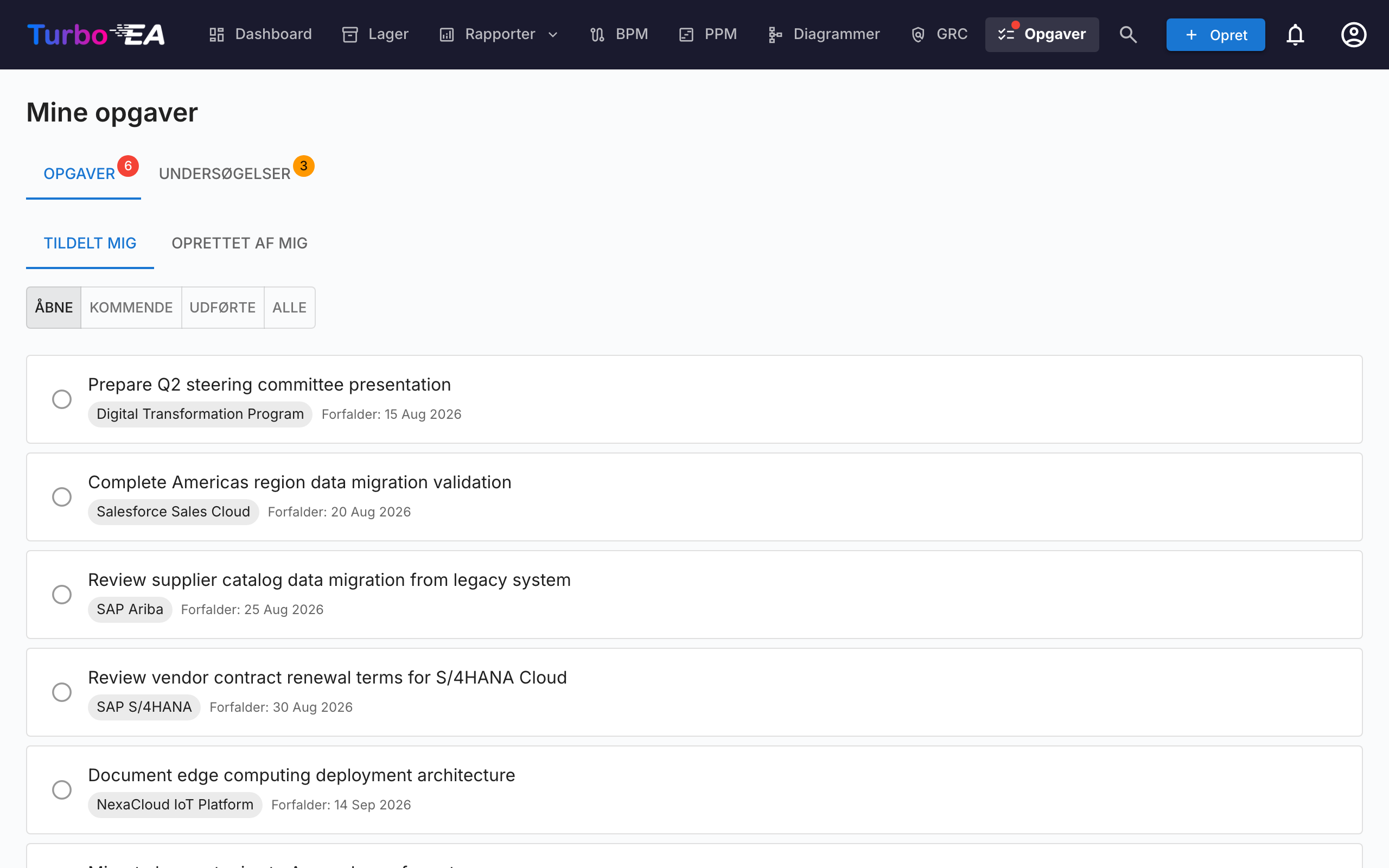Click the BPM process icon
Screen dimensions: 1389x868
pyautogui.click(x=597, y=34)
